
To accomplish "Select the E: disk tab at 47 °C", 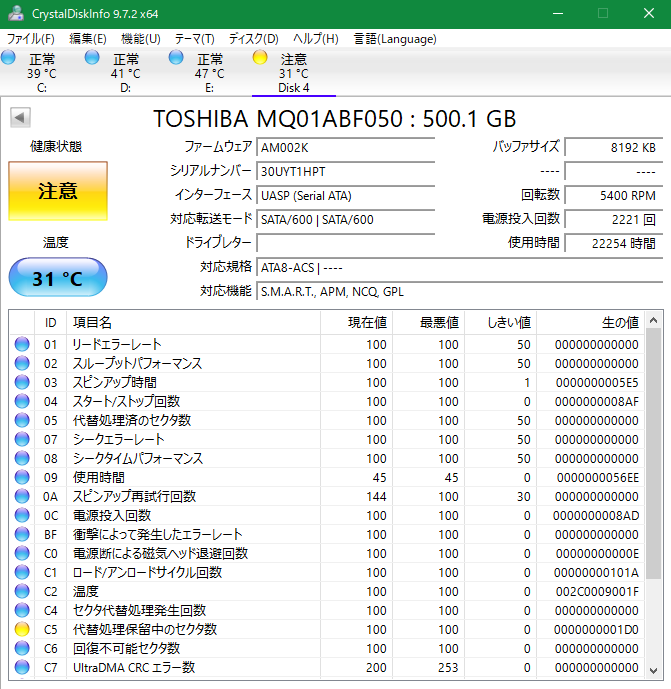I will (210, 72).
